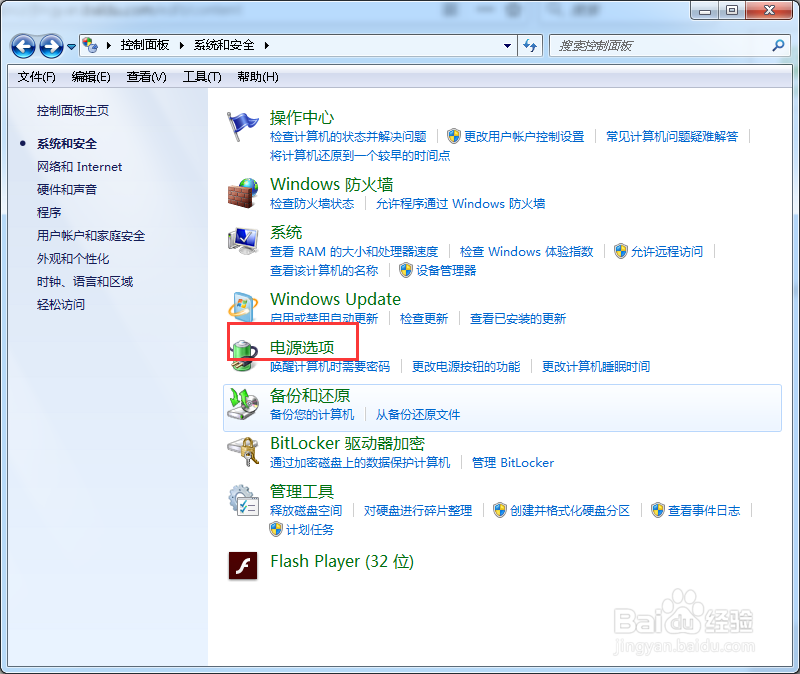Click 允许程序通过 Windows 防火墙 link
The height and width of the screenshot is (674, 800).
click(x=460, y=204)
